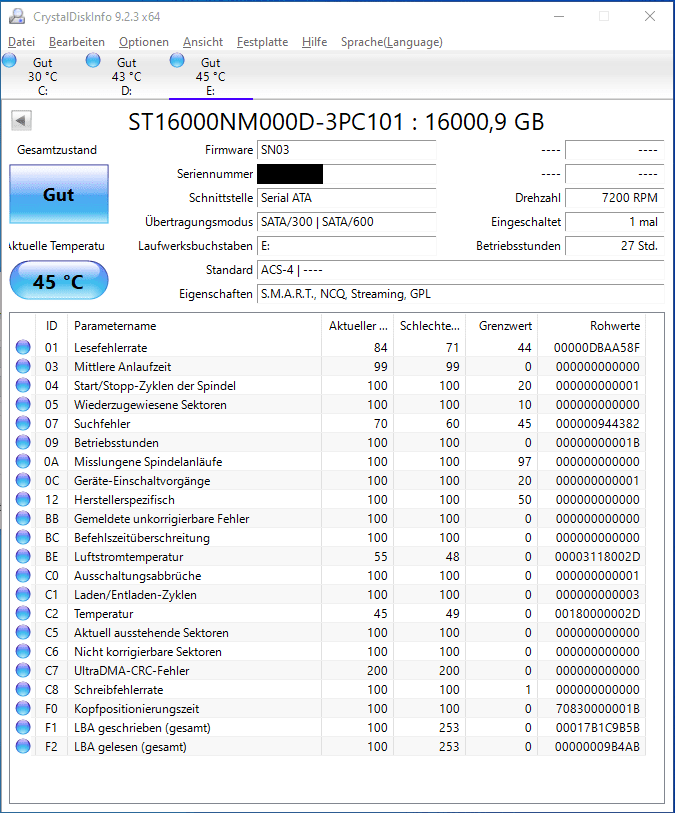This screenshot has height=813, width=675.
Task: Select raw value 70830000001B
Action: (x=598, y=709)
